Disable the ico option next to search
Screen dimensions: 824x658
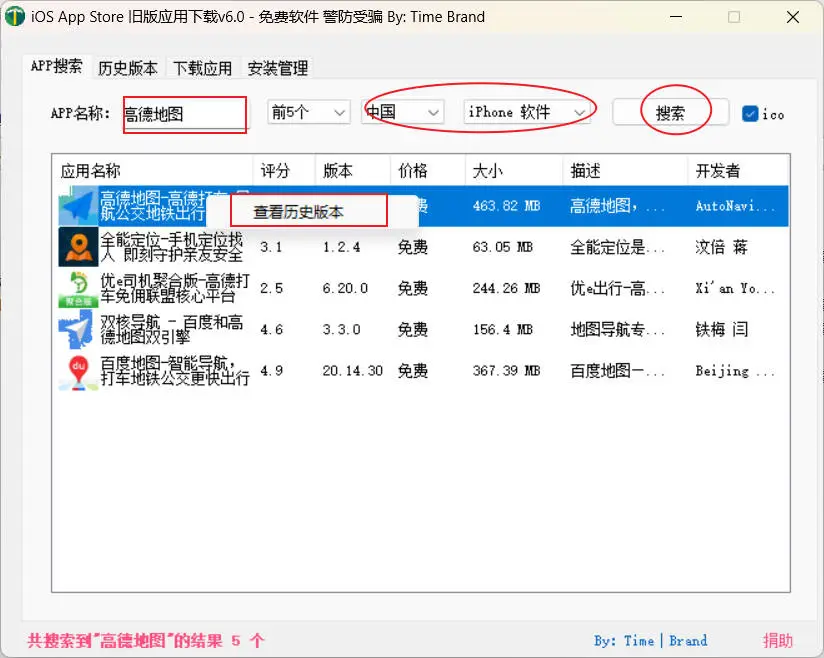[751, 114]
